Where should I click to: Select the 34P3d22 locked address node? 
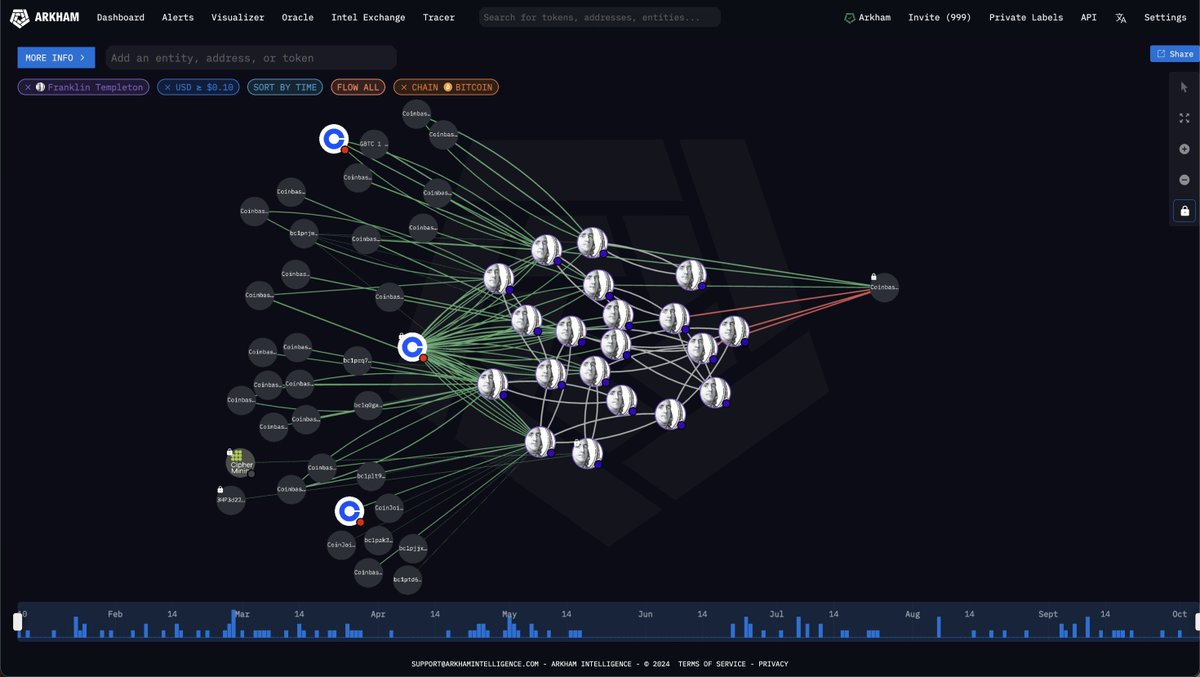[231, 499]
